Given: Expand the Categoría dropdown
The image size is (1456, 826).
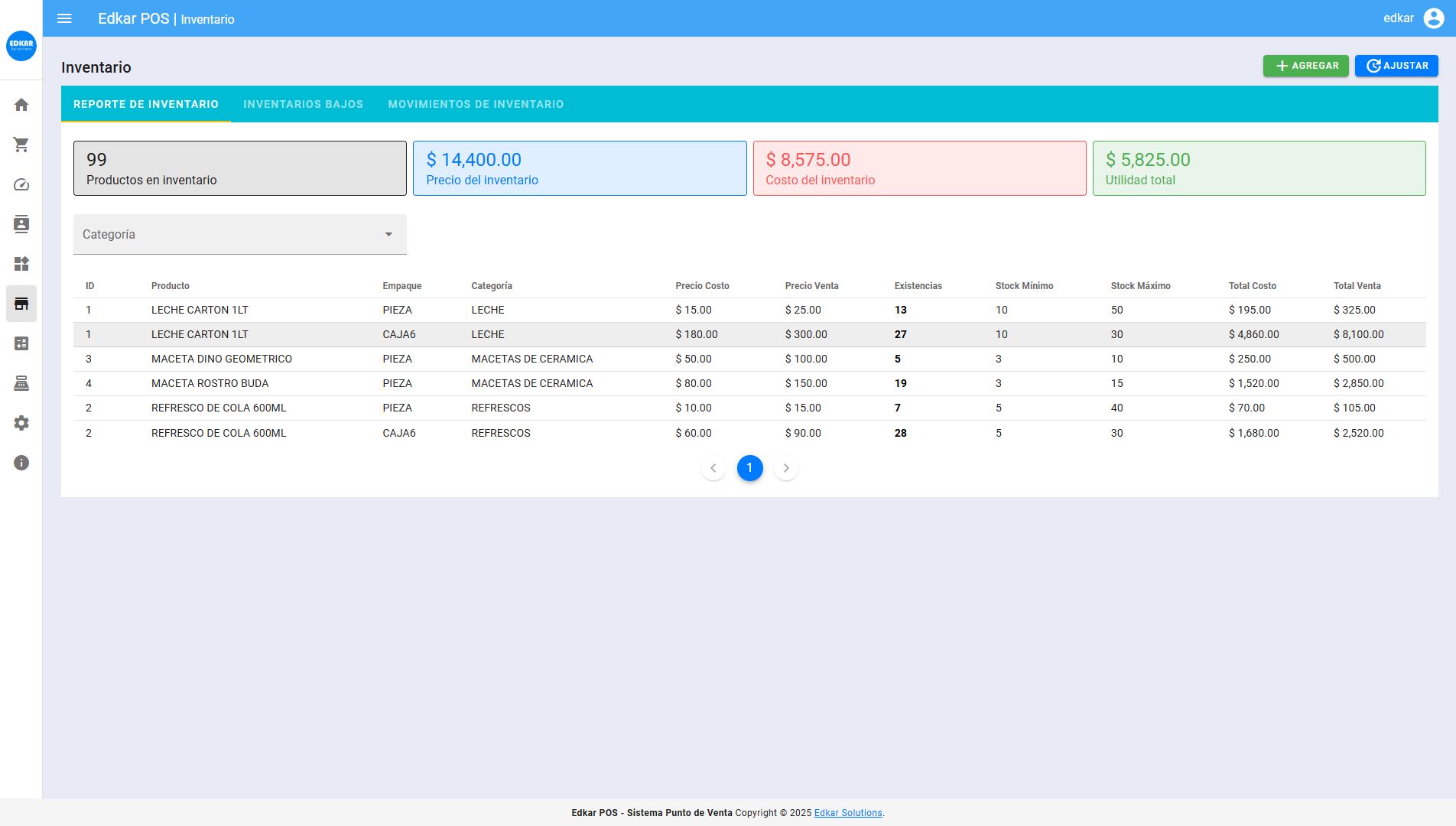Looking at the screenshot, I should pos(239,234).
